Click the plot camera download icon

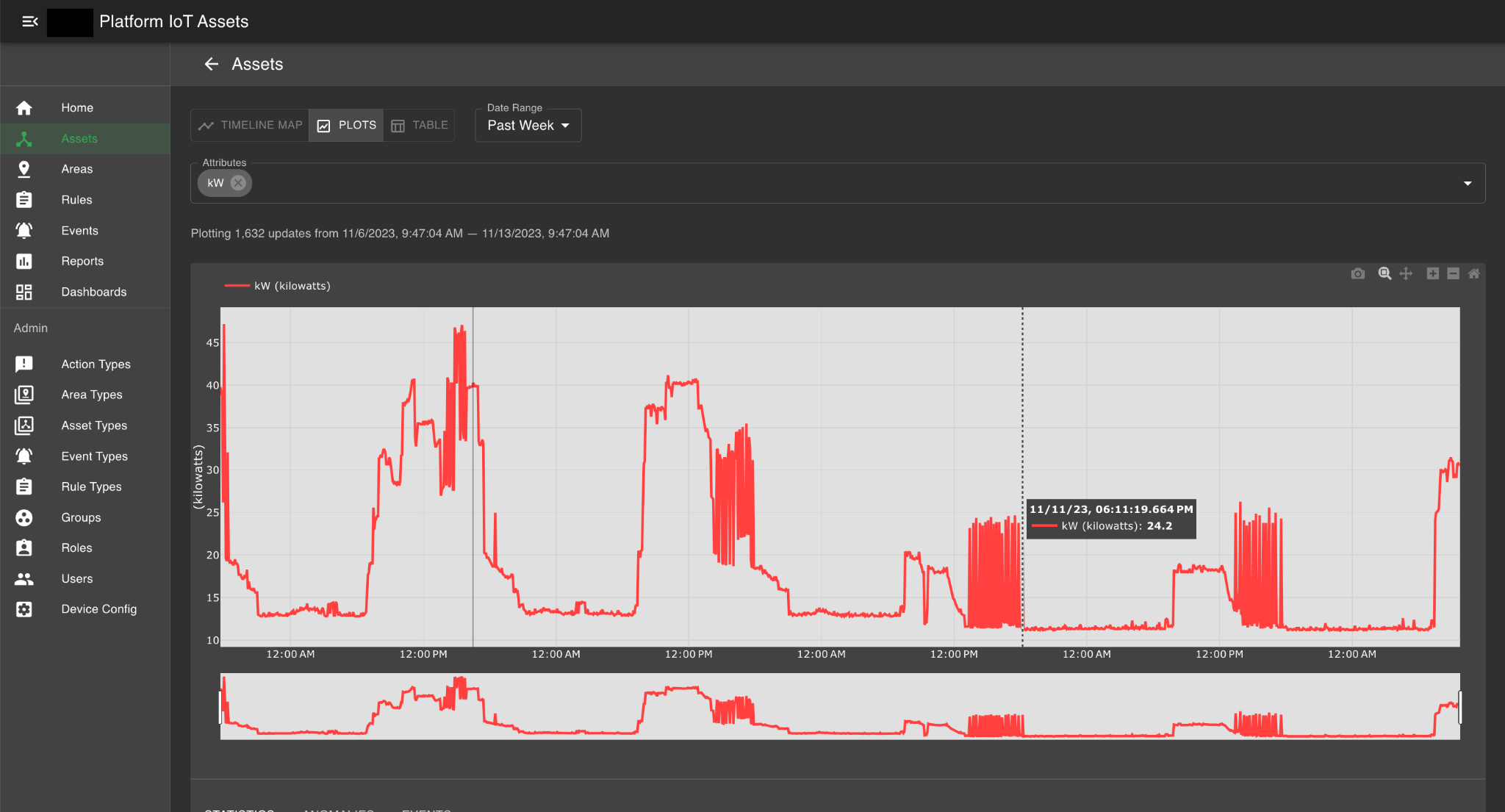click(1357, 274)
